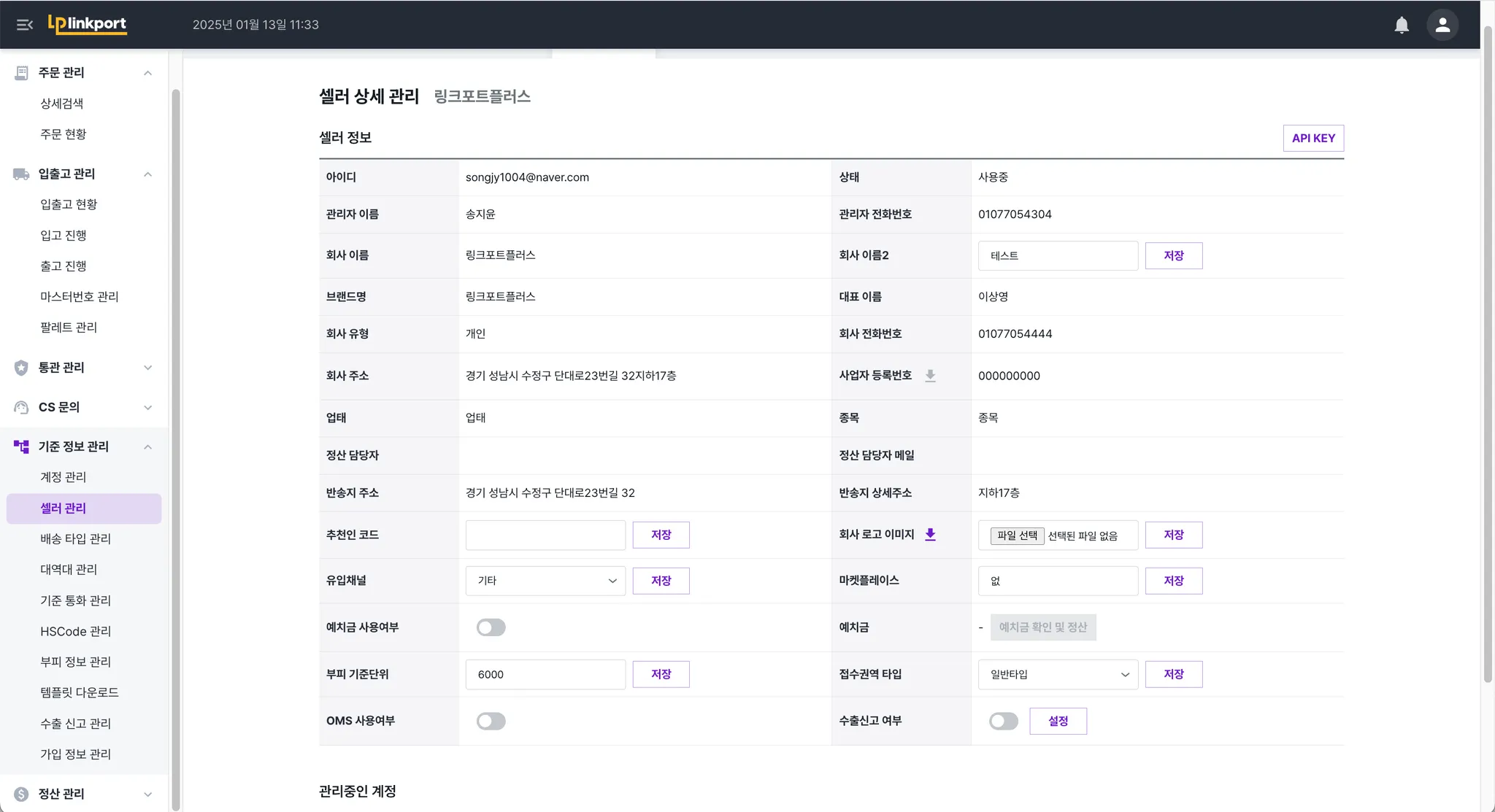The height and width of the screenshot is (812, 1495).
Task: Open the 유입채널 dropdown showing 기타
Action: click(x=545, y=581)
